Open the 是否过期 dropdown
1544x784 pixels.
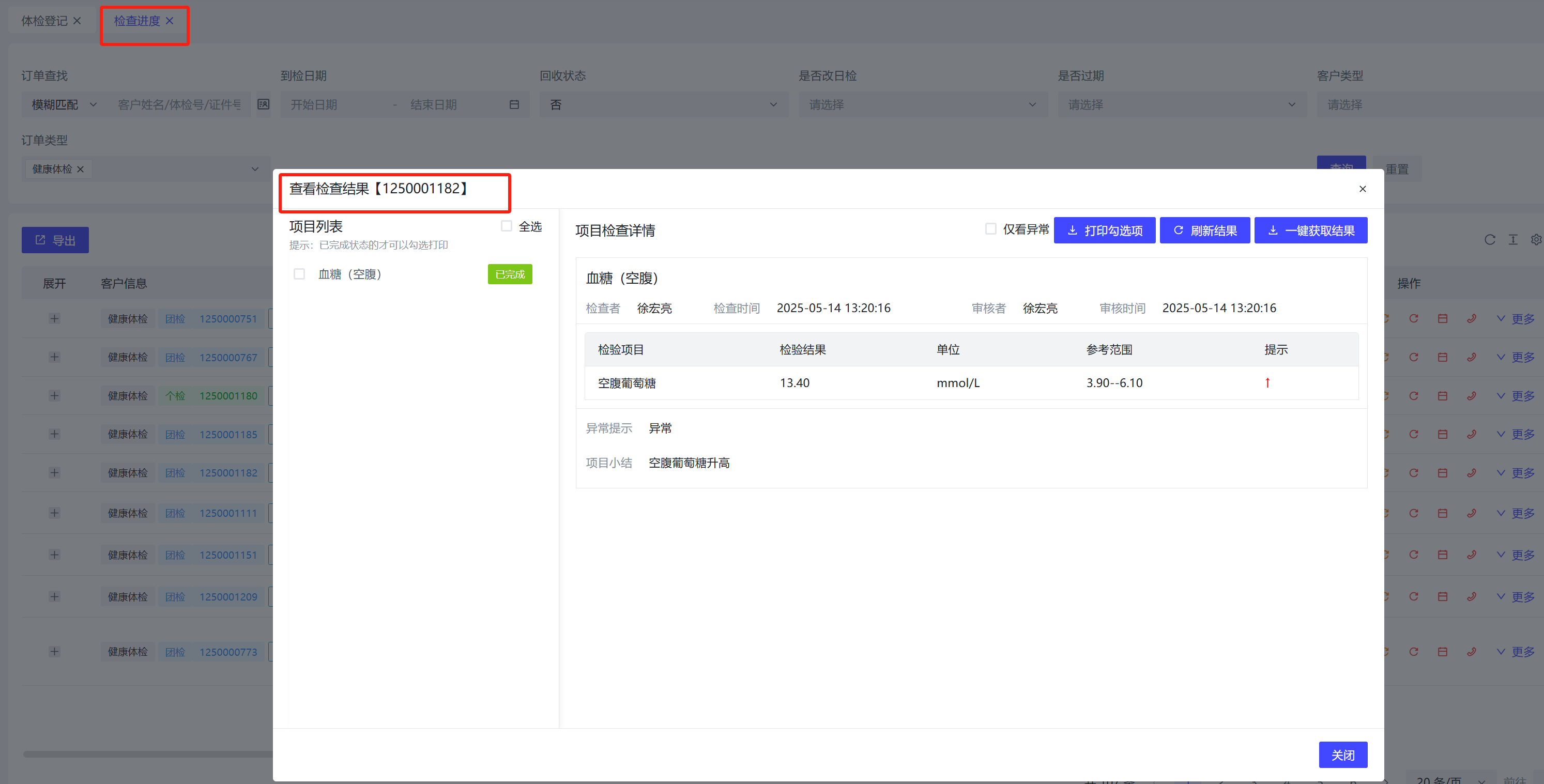point(1182,104)
